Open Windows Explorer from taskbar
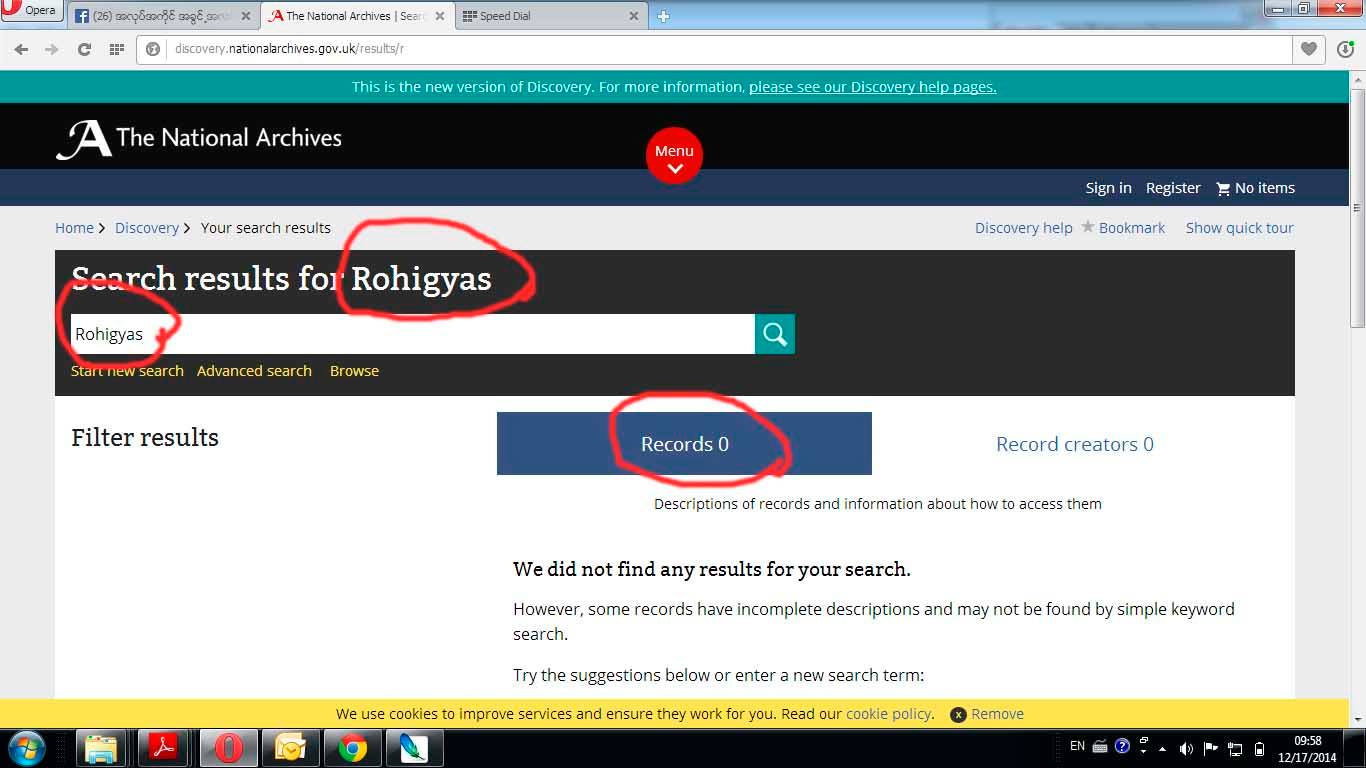Image resolution: width=1366 pixels, height=768 pixels. 101,748
